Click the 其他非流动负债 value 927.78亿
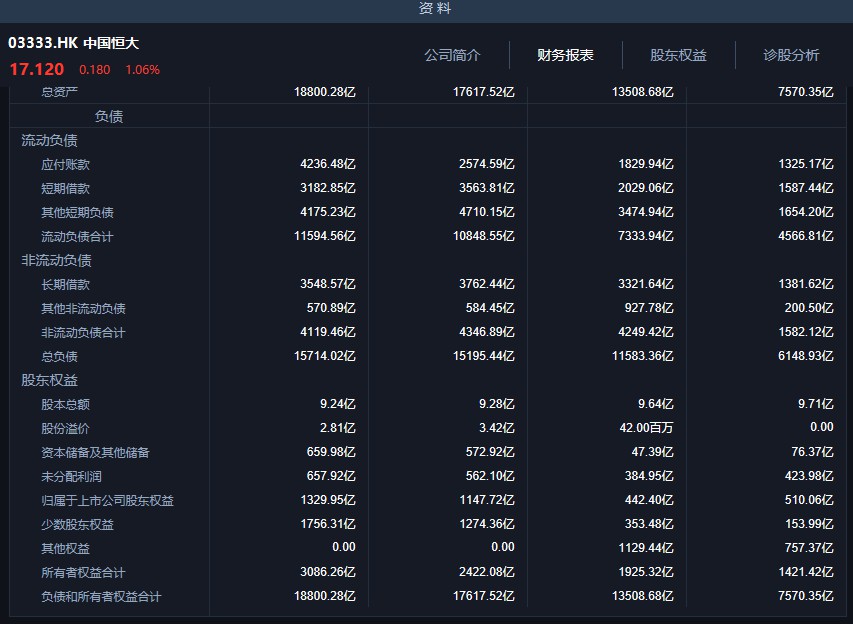This screenshot has width=853, height=624. click(649, 307)
